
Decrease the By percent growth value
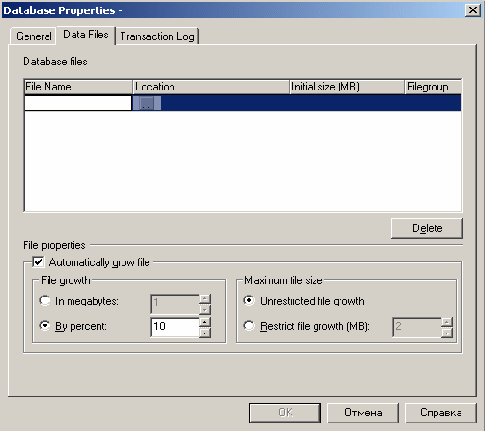click(x=205, y=332)
